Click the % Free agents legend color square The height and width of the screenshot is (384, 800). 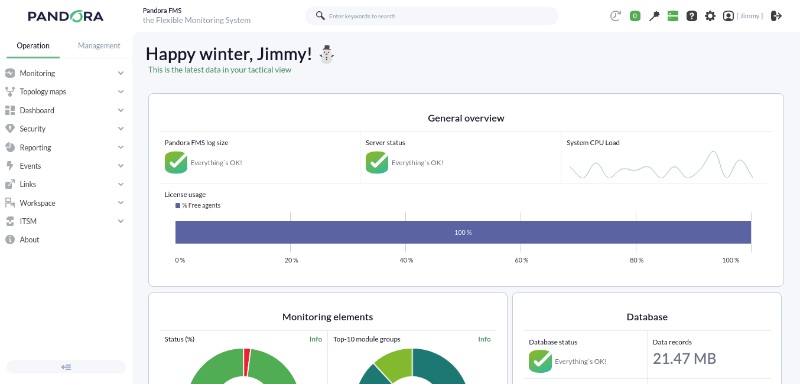point(178,206)
